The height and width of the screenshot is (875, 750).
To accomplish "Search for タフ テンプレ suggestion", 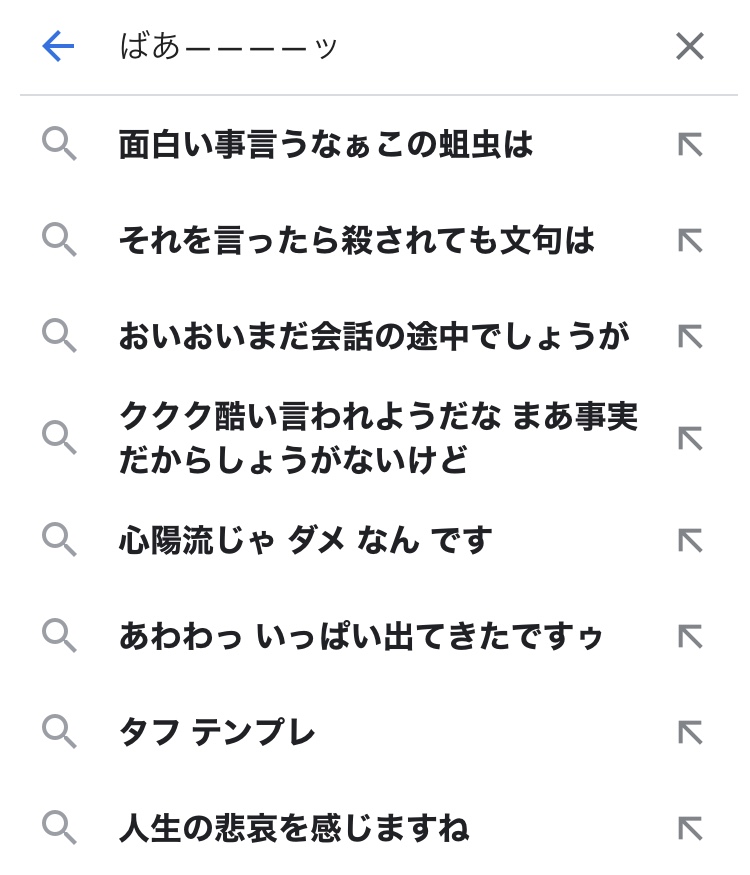I will tap(217, 733).
